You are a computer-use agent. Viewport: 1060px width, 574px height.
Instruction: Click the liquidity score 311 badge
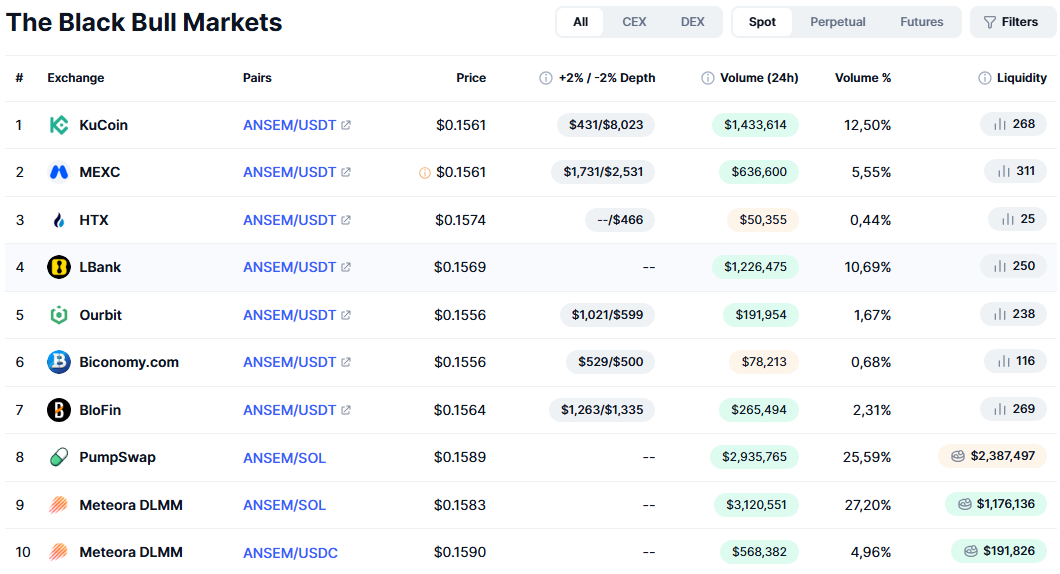1015,171
